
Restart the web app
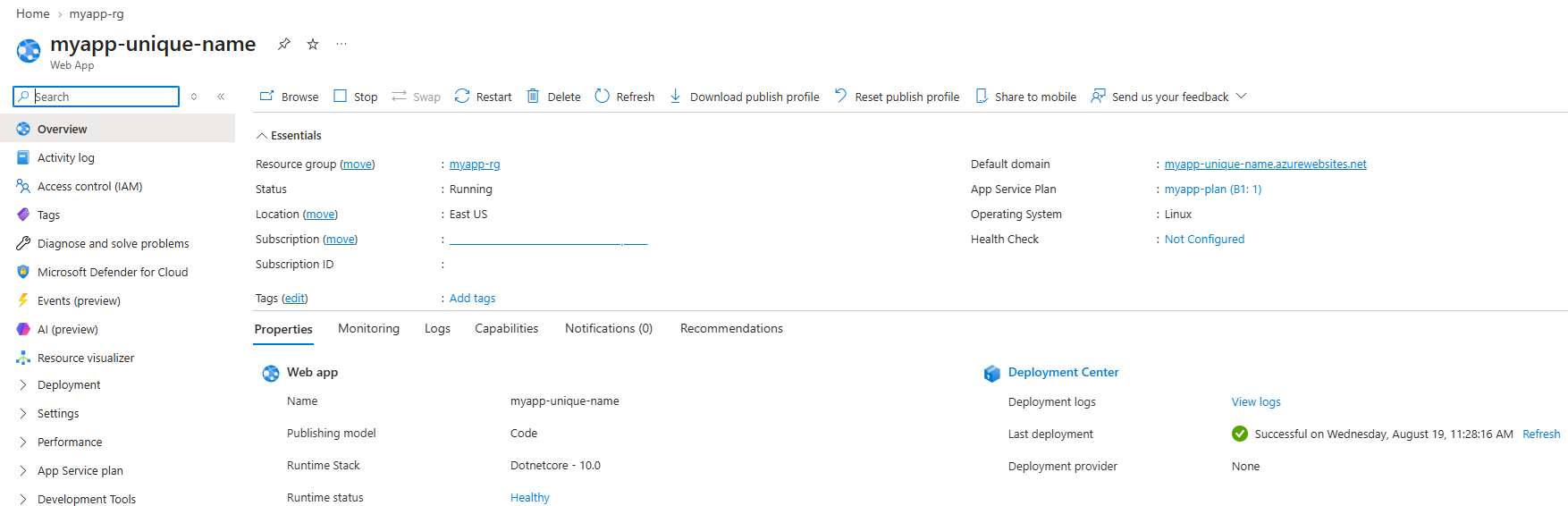click(x=483, y=97)
